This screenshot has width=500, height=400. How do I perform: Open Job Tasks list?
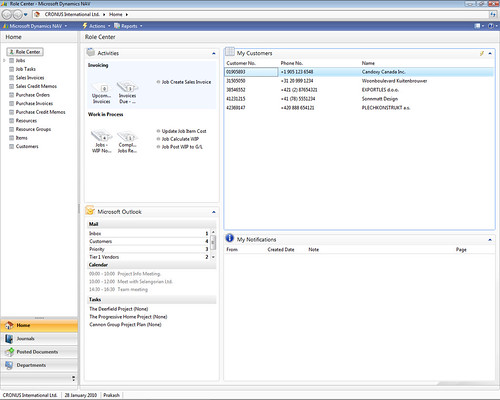tap(26, 69)
